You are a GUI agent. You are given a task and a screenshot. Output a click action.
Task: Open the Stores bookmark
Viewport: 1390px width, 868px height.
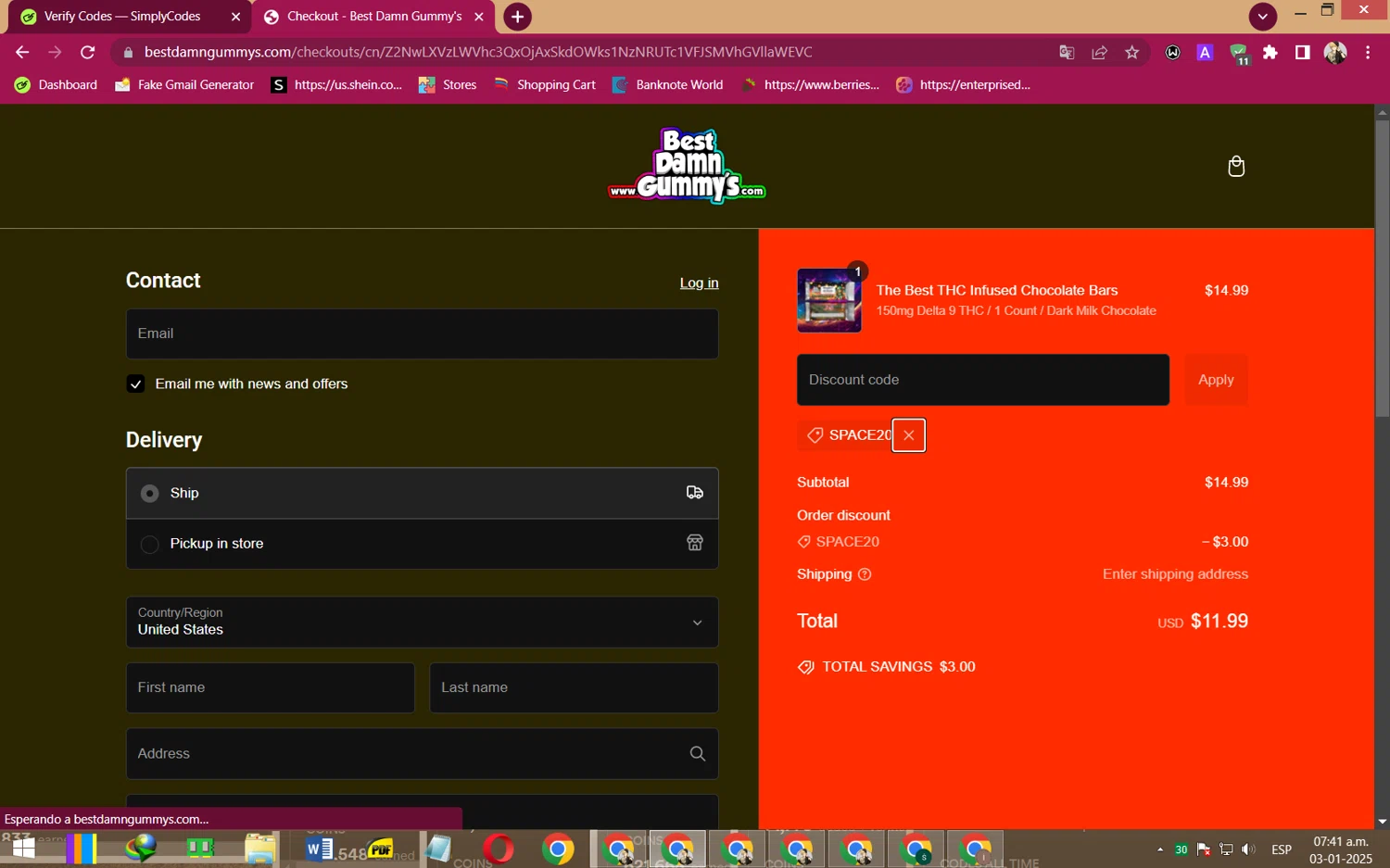[x=448, y=84]
